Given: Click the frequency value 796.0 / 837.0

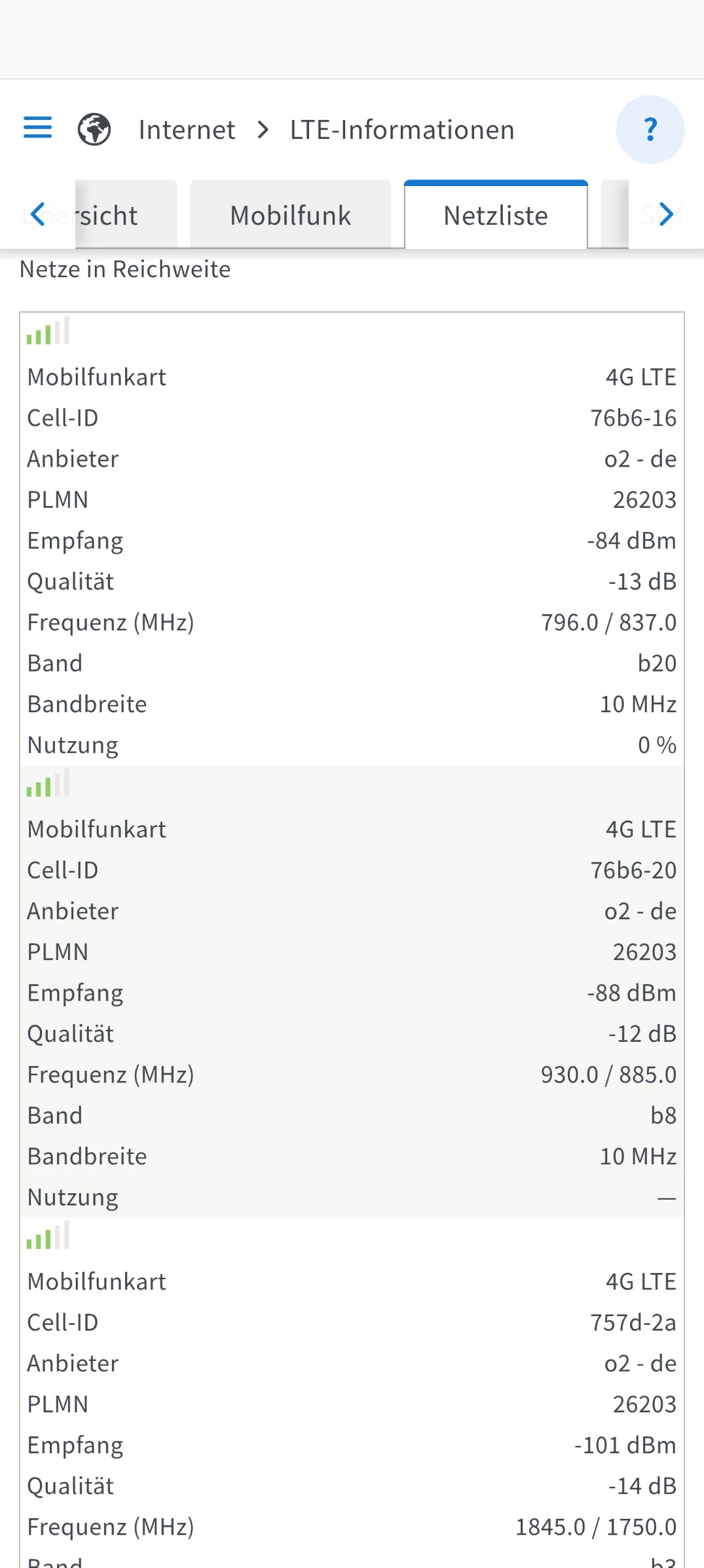Looking at the screenshot, I should tap(608, 622).
